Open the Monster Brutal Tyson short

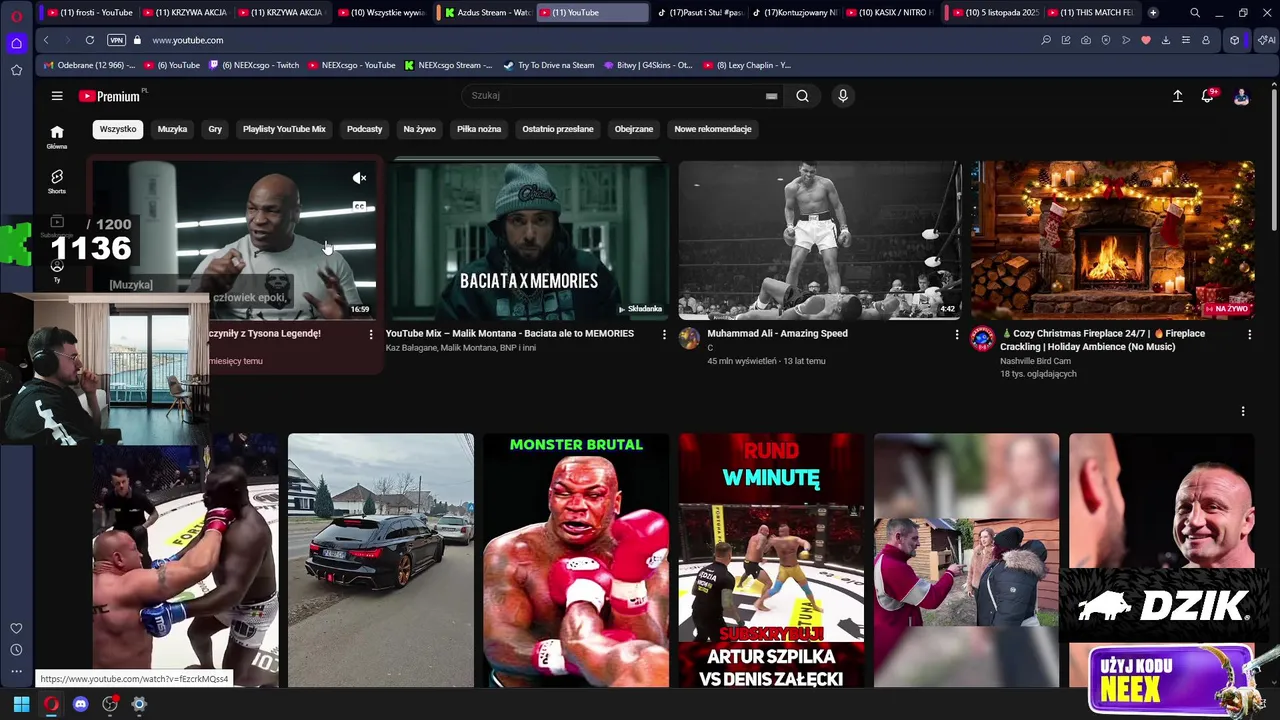(576, 560)
